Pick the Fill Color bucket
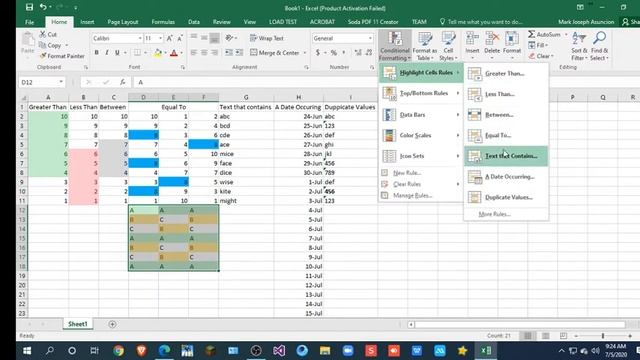The image size is (640, 360). click(158, 53)
